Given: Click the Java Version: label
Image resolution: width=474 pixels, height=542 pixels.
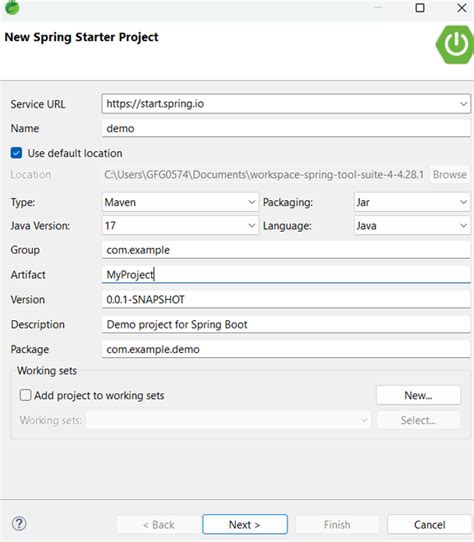Looking at the screenshot, I should click(x=40, y=226).
